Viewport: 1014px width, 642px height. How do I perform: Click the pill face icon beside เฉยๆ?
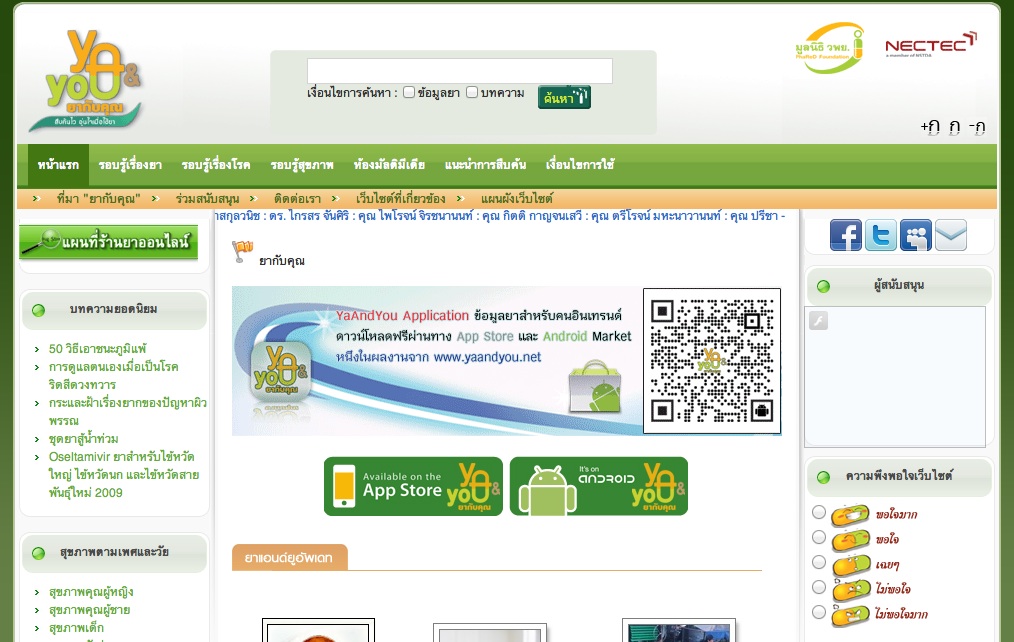(x=851, y=564)
